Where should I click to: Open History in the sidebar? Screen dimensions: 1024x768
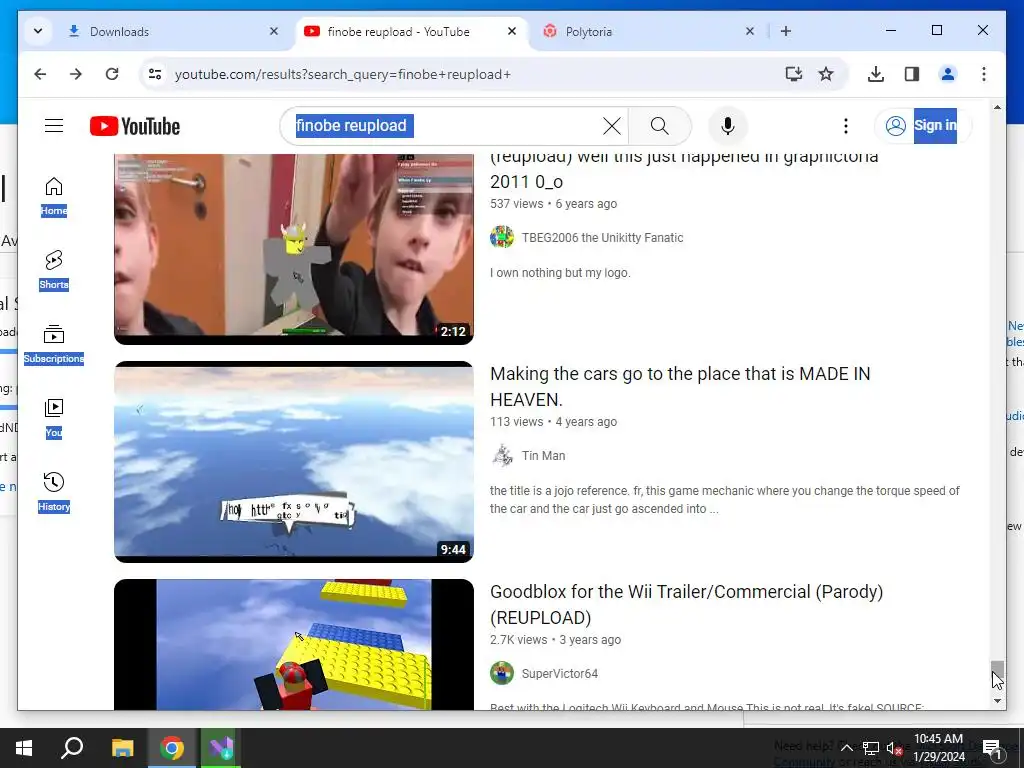click(x=54, y=492)
